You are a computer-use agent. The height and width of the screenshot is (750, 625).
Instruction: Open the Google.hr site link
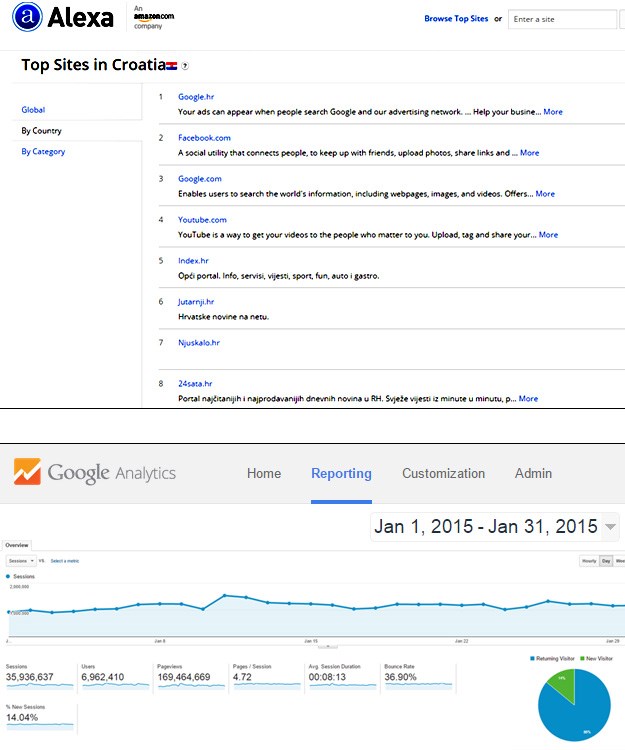(x=196, y=97)
